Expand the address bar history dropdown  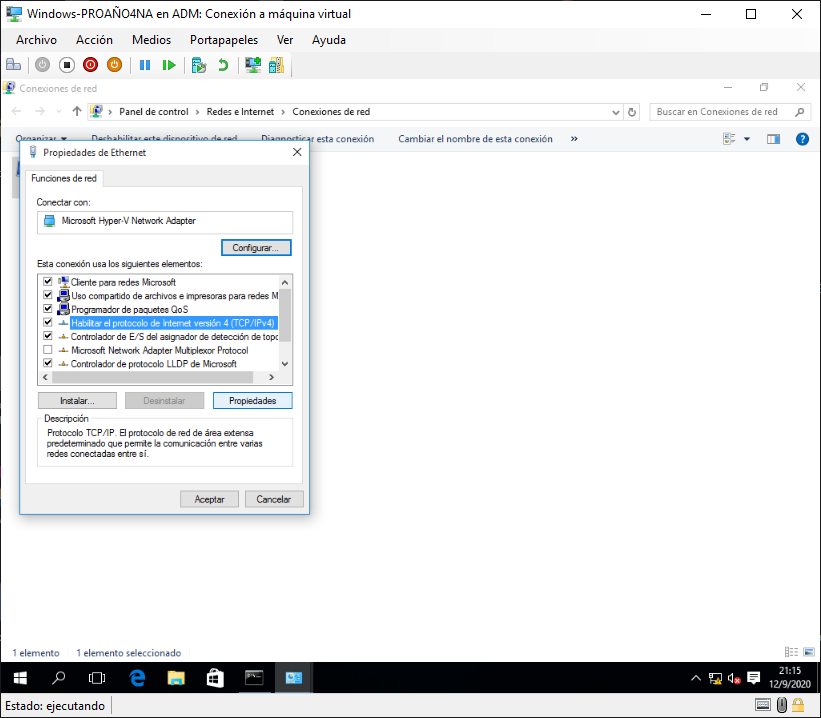[615, 112]
